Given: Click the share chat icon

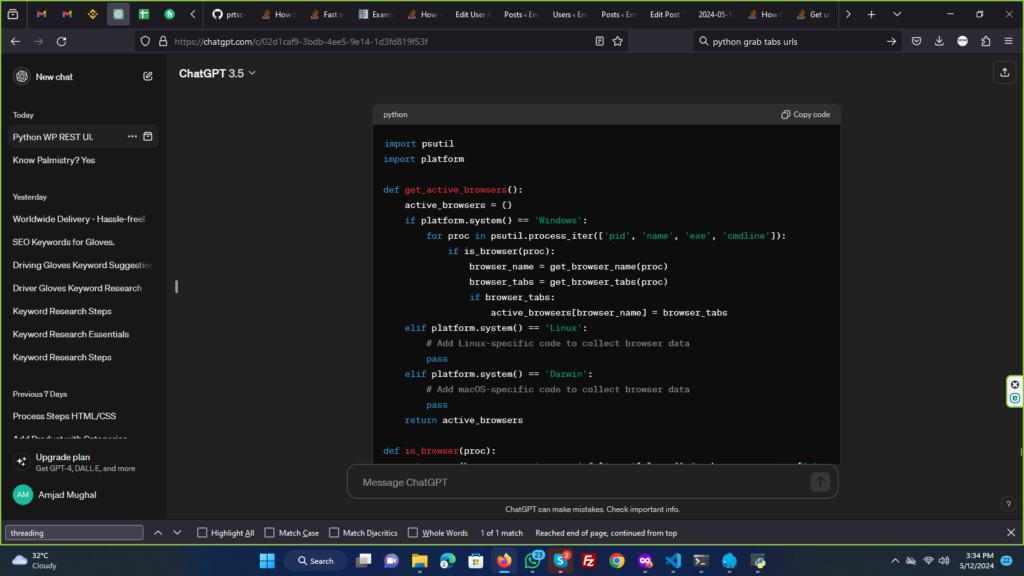Looking at the screenshot, I should 1003,73.
